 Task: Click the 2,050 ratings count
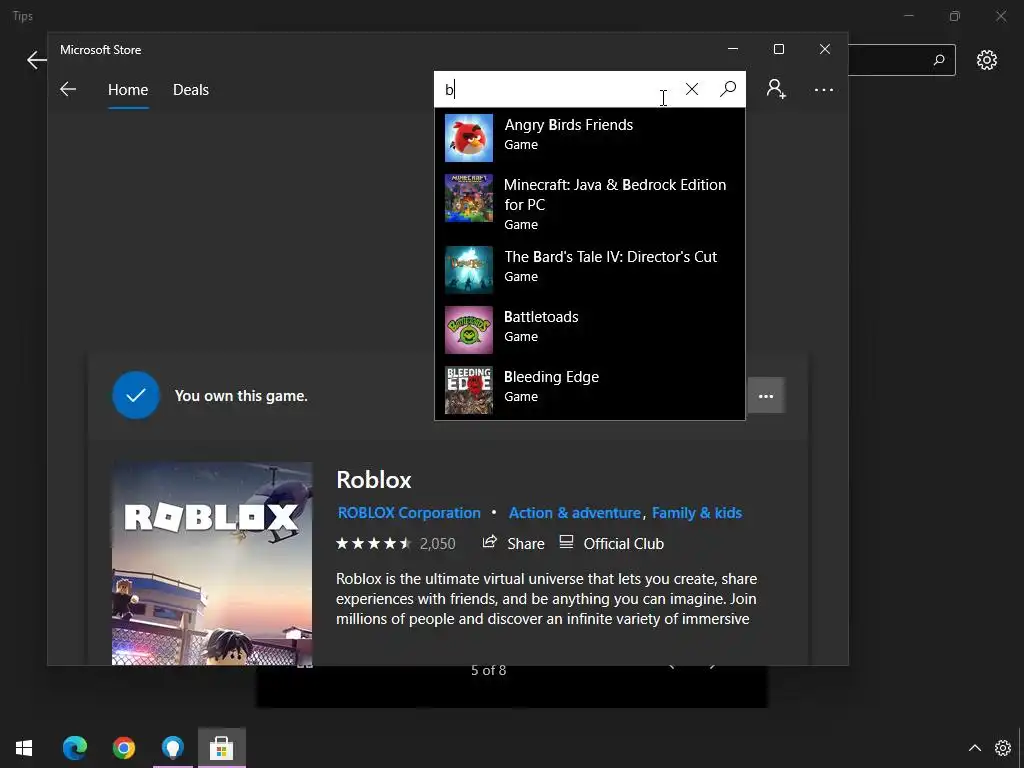[438, 543]
